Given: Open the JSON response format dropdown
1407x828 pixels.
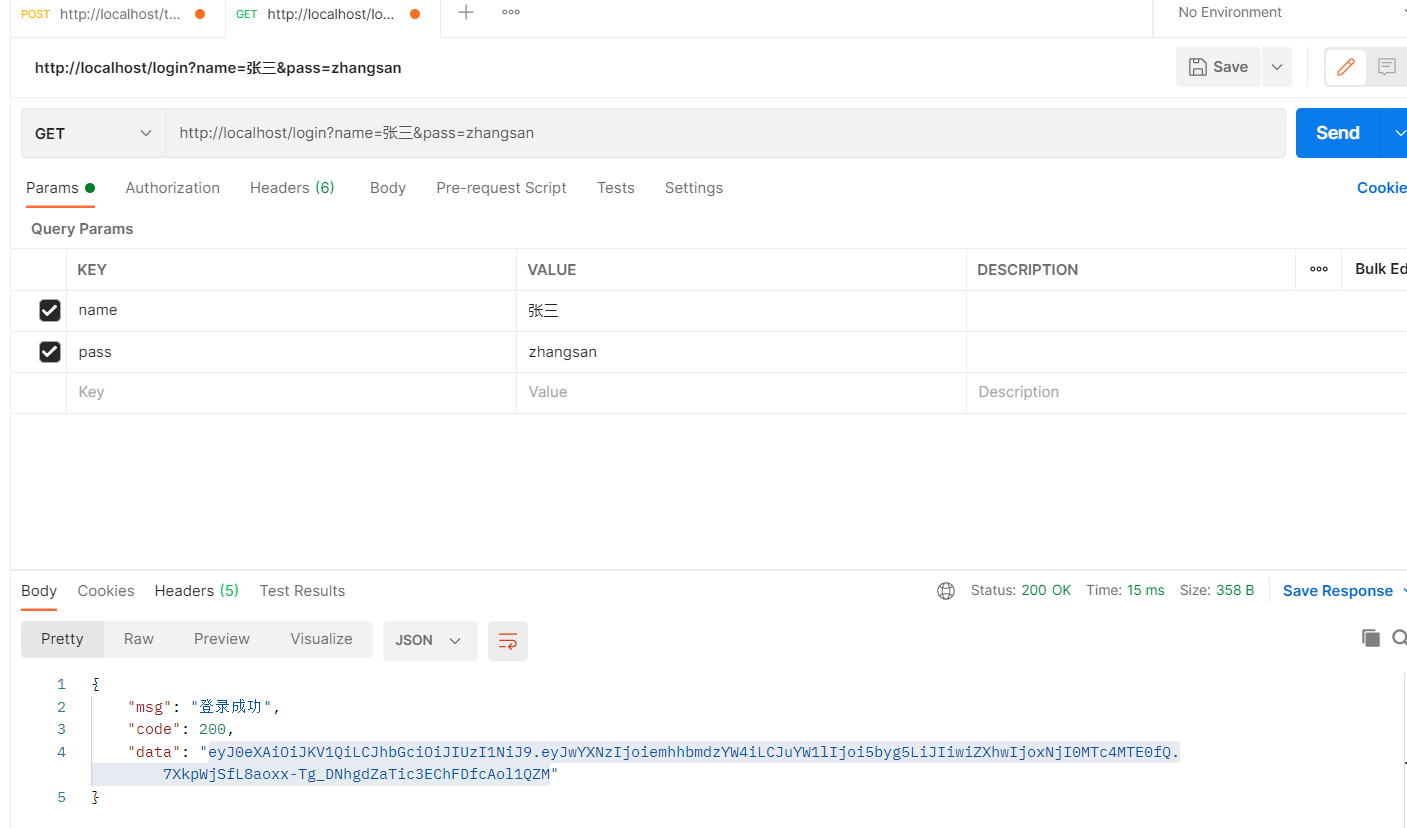Looking at the screenshot, I should pos(430,640).
